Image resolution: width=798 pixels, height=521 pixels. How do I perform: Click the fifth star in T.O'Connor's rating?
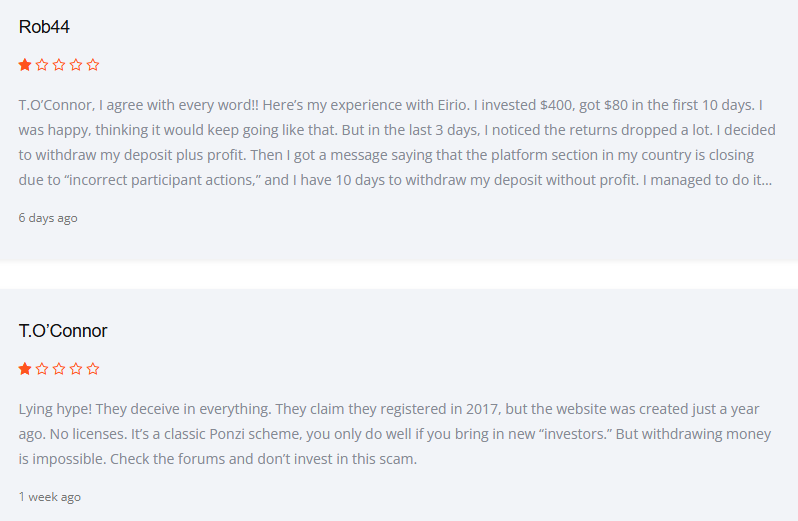click(93, 368)
